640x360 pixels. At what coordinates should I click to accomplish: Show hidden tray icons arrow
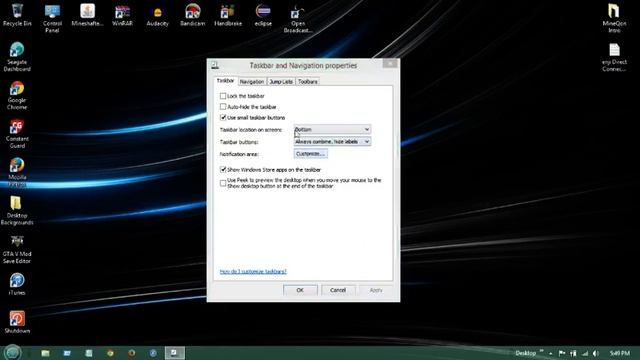(x=551, y=353)
